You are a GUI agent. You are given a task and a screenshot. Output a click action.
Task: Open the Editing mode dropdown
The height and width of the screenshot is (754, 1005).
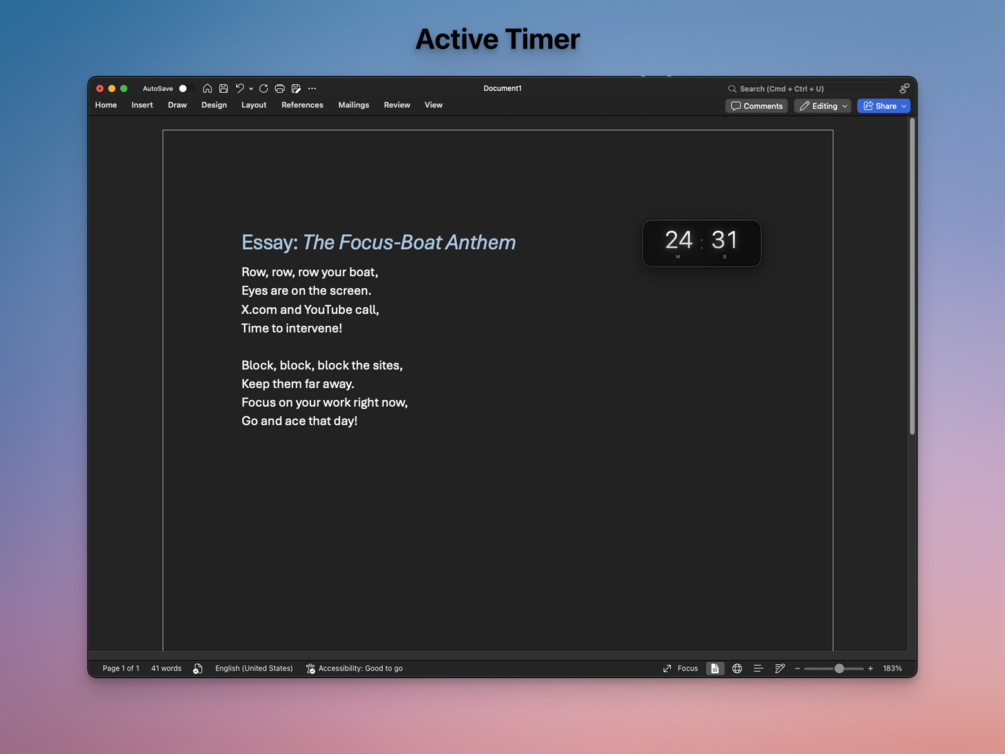click(x=822, y=106)
